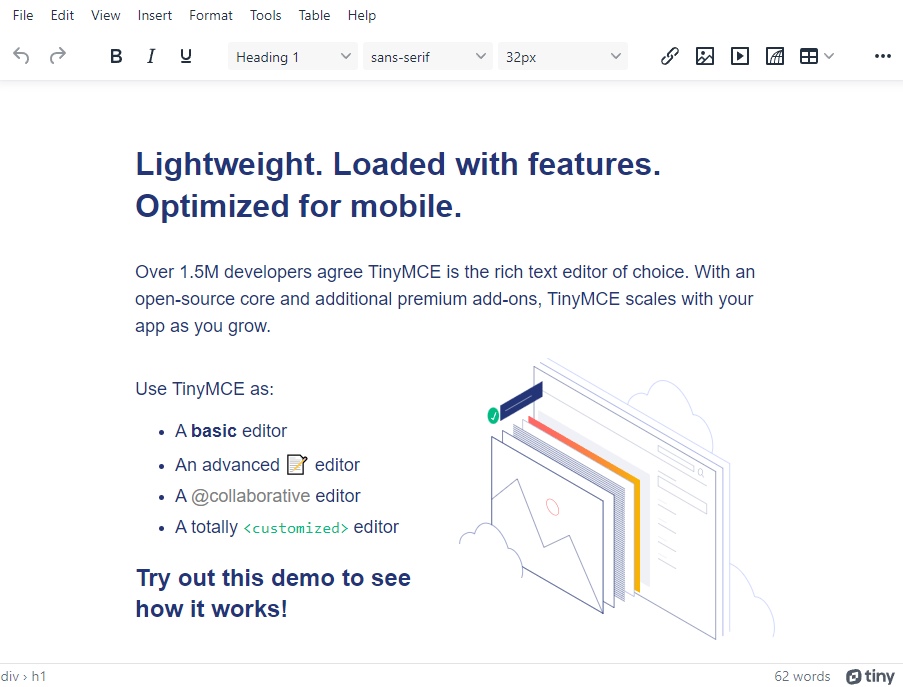903x687 pixels.
Task: Open the Tools menu
Action: [x=265, y=16]
